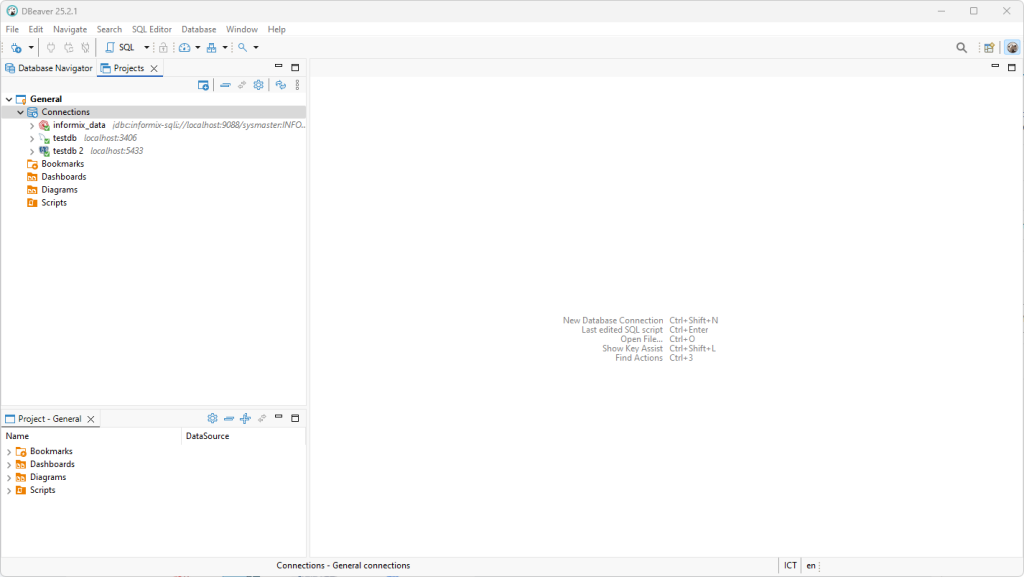Click the create project icon in Projects toolbar

pos(203,85)
